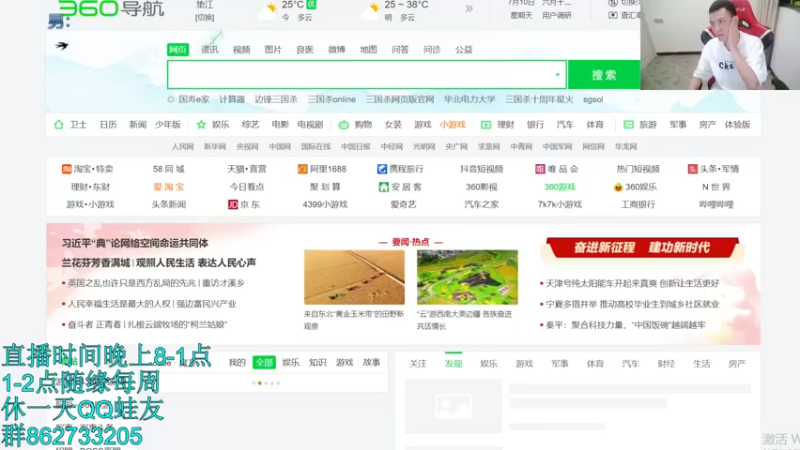Viewport: 800px width, 450px height.
Task: Click today's weather cloud icon
Action: coord(268,10)
